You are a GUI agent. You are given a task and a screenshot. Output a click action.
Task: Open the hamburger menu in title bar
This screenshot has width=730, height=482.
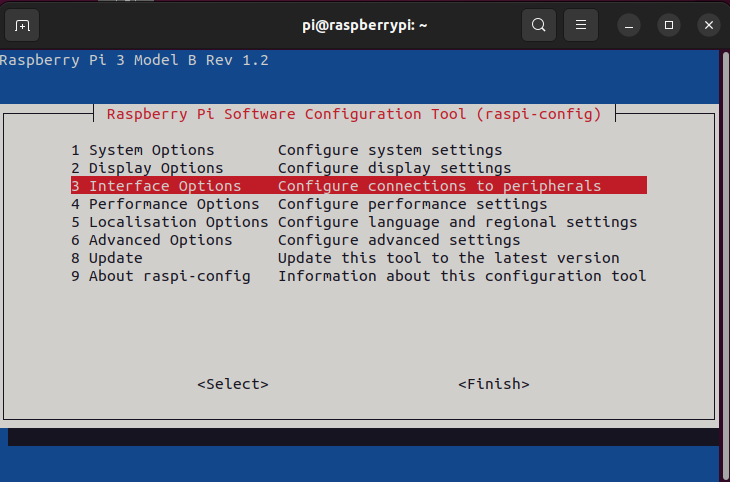coord(581,25)
